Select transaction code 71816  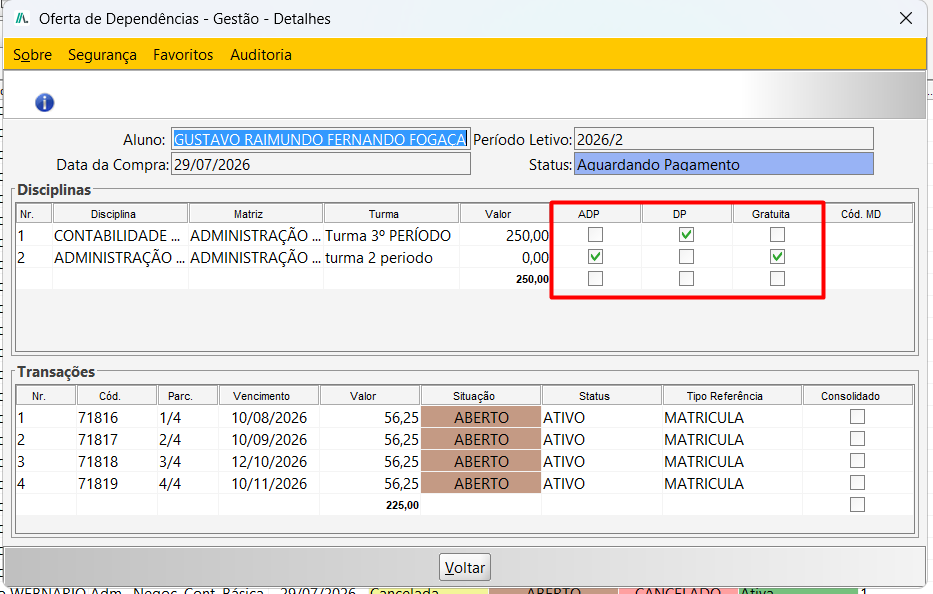(117, 418)
